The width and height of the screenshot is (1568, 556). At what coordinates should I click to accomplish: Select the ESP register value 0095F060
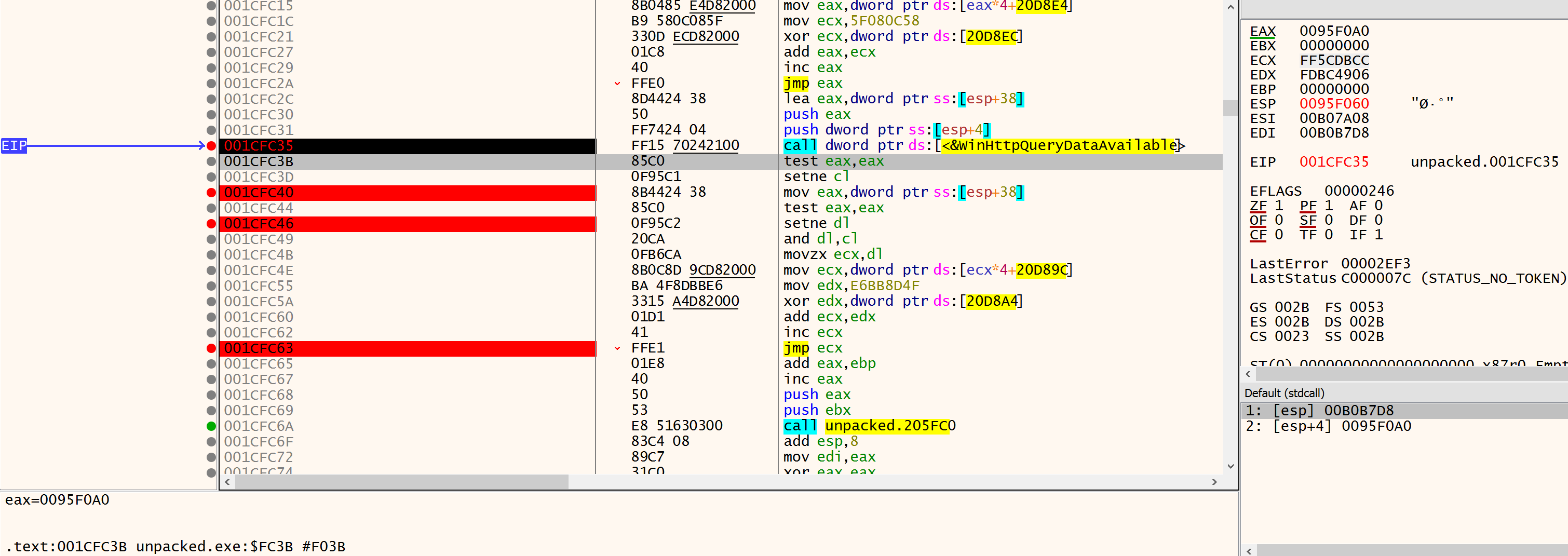[x=1334, y=104]
